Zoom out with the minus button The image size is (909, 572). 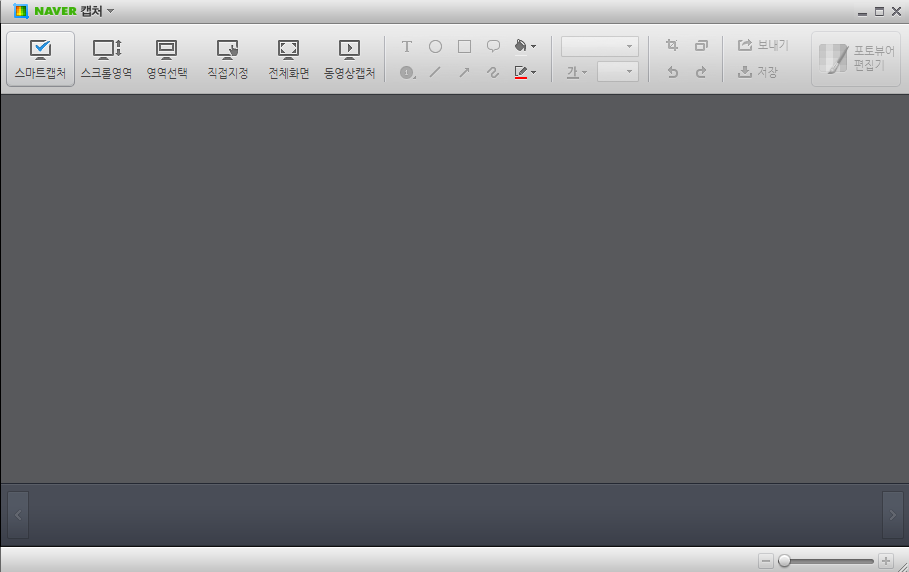point(766,561)
